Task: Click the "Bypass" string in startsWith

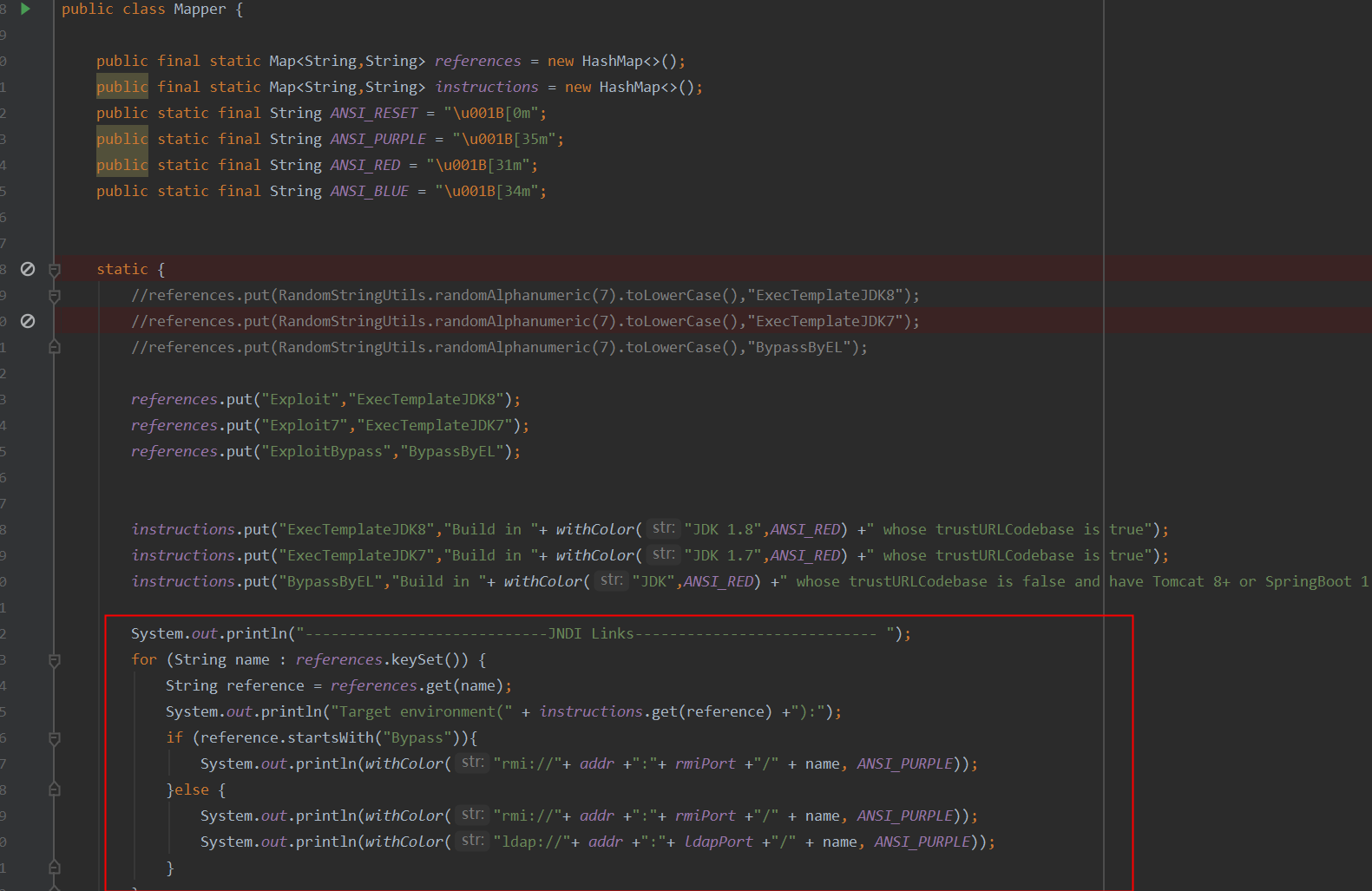Action: coord(417,738)
